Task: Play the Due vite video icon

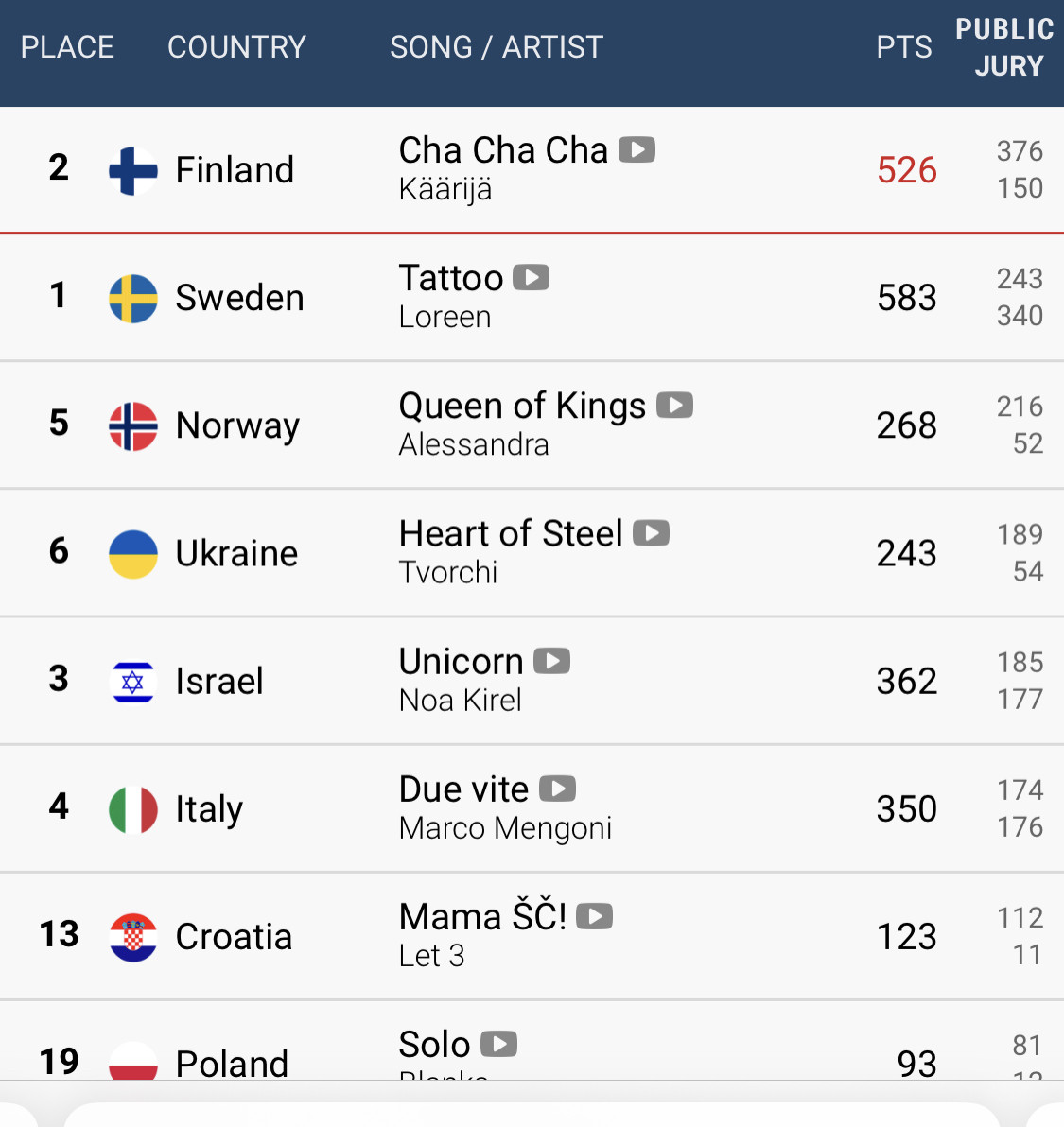Action: click(558, 789)
